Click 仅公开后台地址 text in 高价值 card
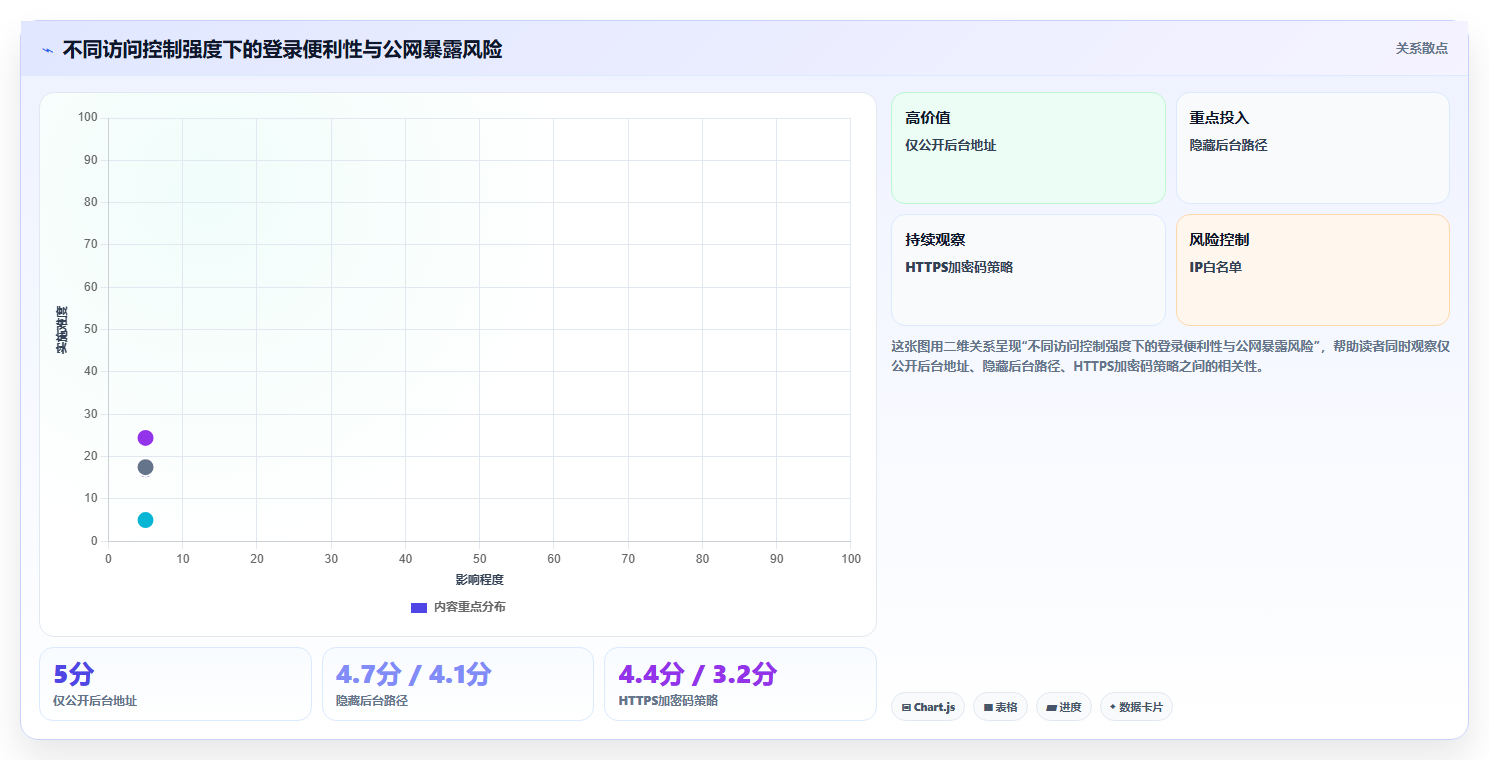 tap(950, 145)
